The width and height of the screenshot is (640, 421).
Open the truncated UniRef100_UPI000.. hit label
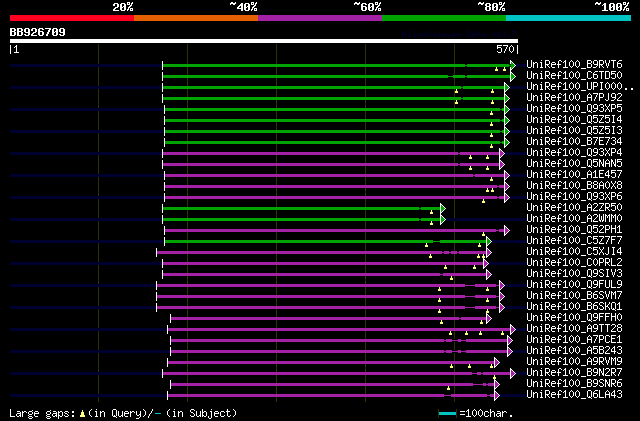point(580,87)
